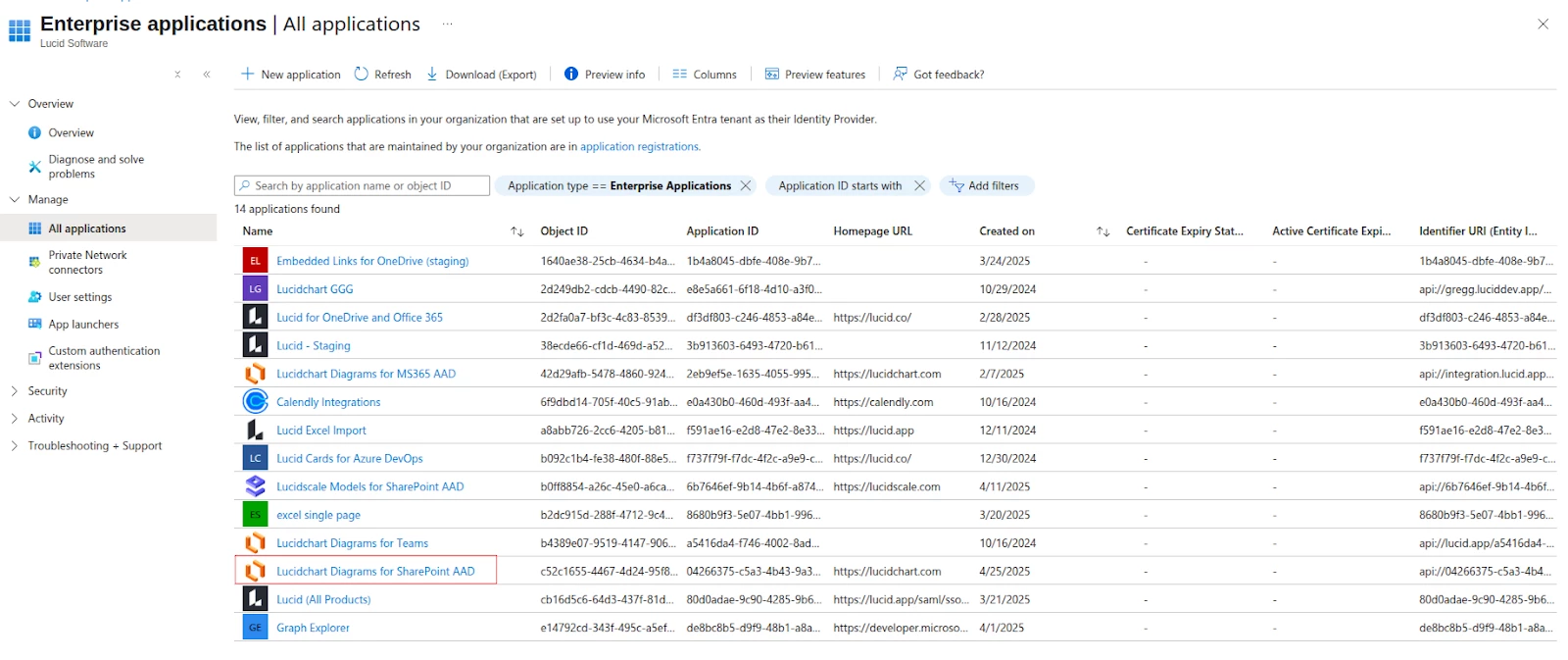Click the Preview features icon
1568x660 pixels.
point(772,74)
